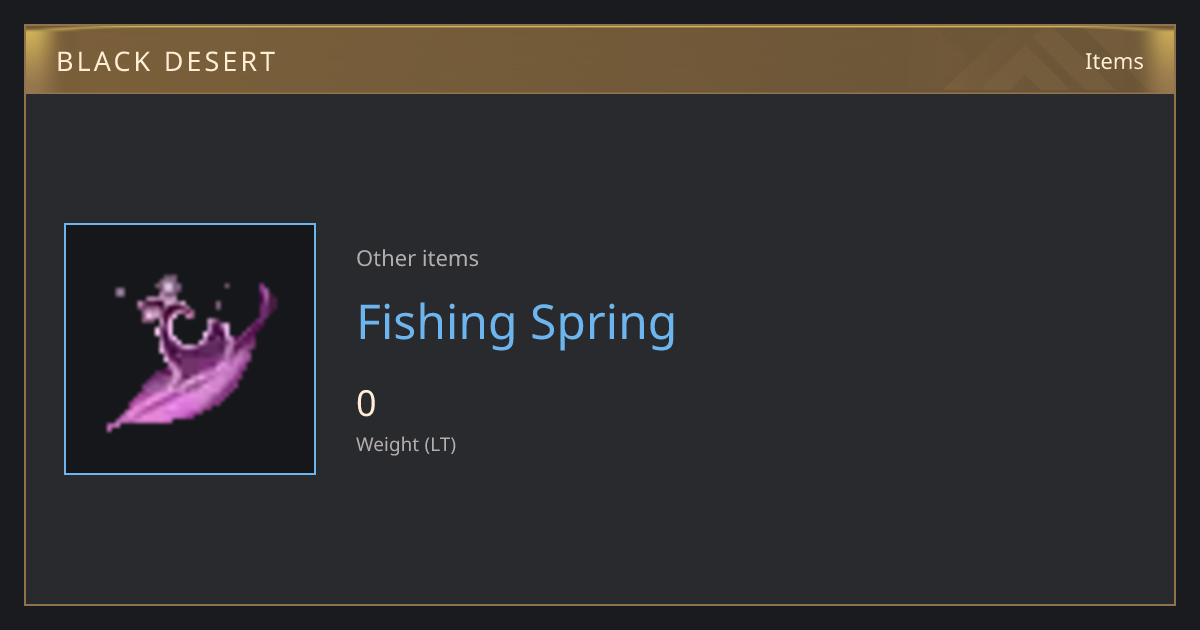Image resolution: width=1200 pixels, height=630 pixels.
Task: Click the Other items category label
Action: tap(417, 258)
